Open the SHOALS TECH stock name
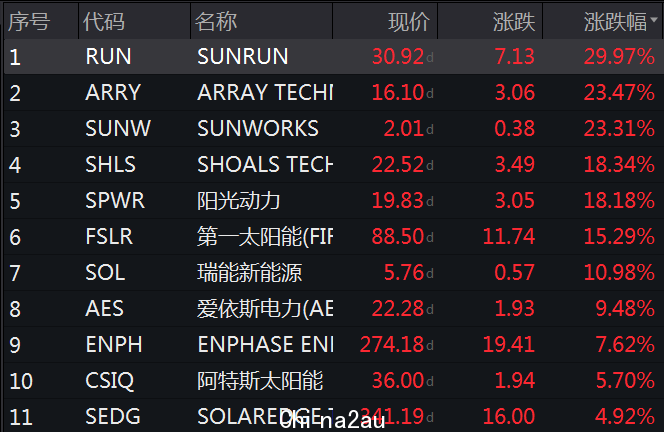664x432 pixels. 265,164
